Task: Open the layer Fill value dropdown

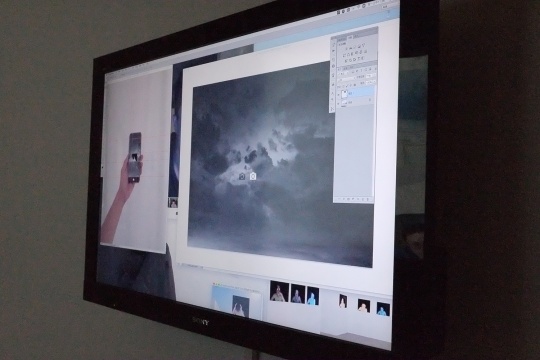Action: click(371, 82)
